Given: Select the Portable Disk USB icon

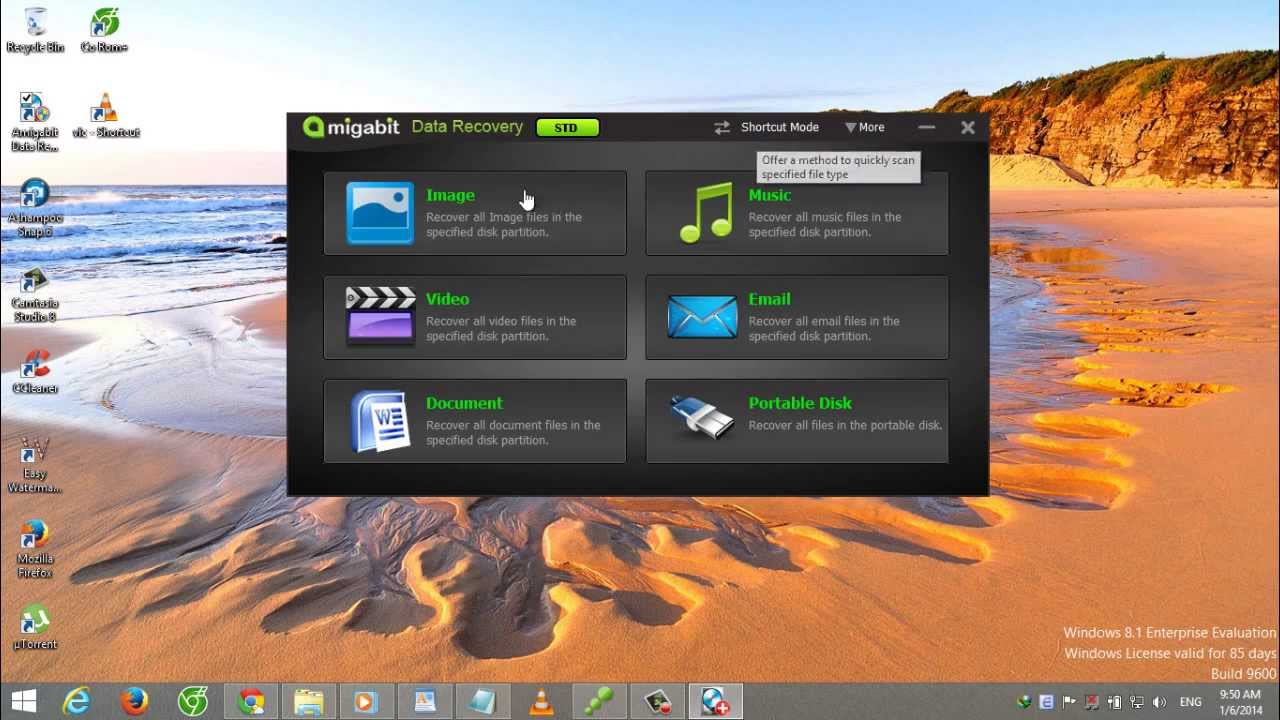Looking at the screenshot, I should coord(702,418).
